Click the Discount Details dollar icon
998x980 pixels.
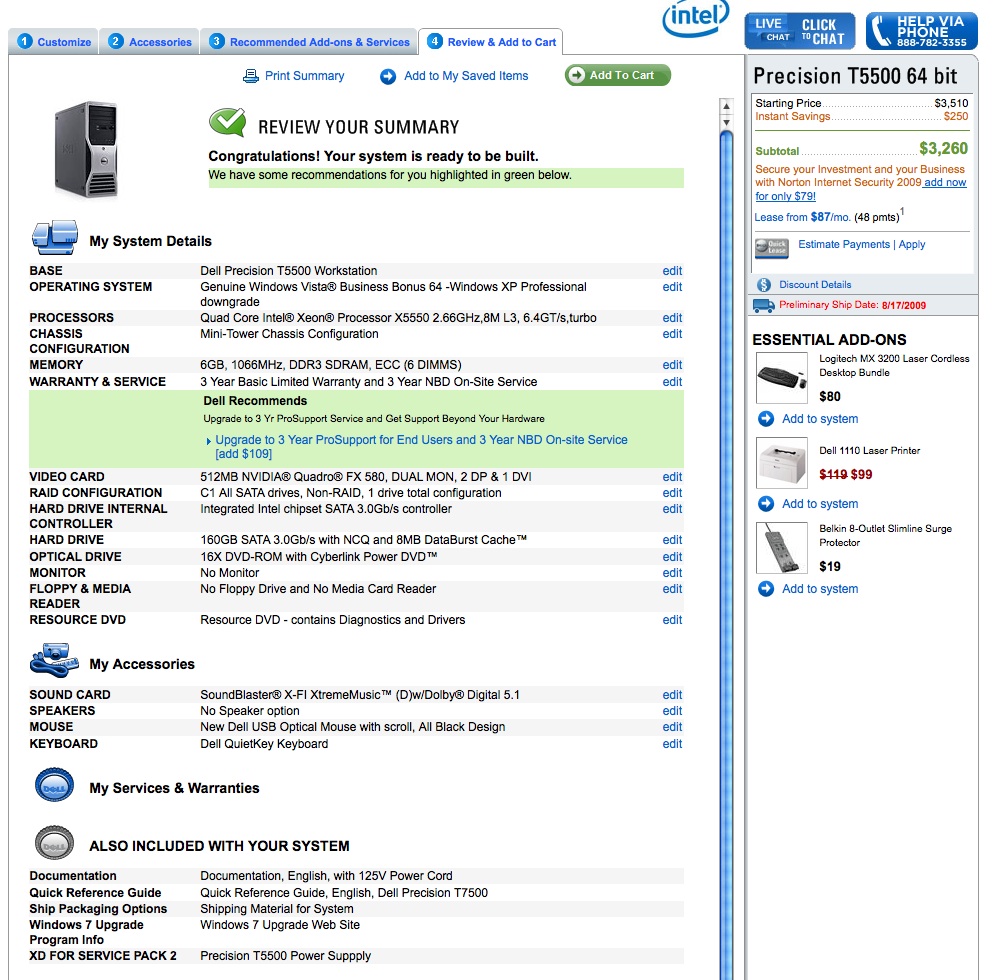tap(764, 285)
